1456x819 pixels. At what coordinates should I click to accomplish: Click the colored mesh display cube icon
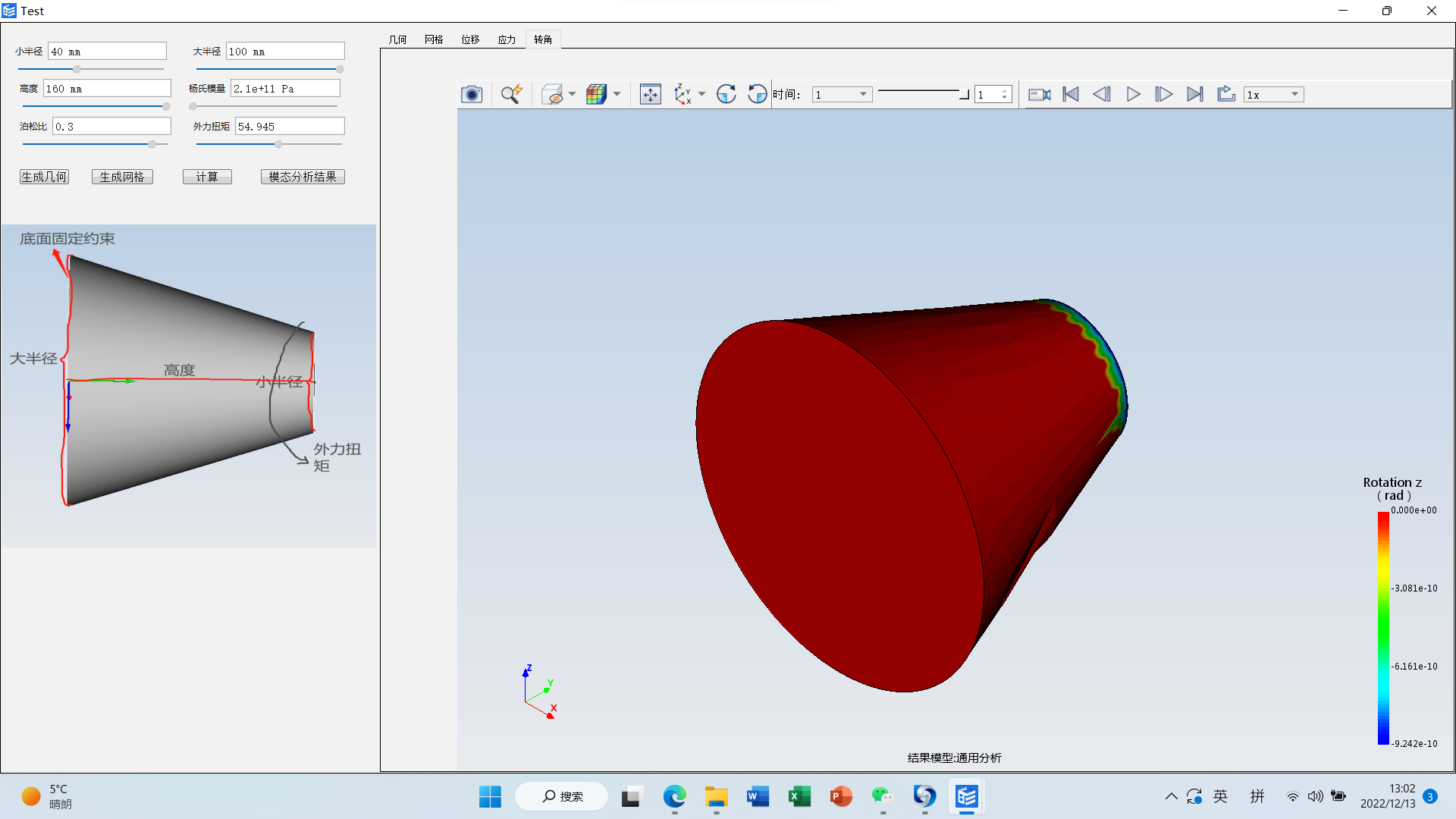click(x=597, y=95)
